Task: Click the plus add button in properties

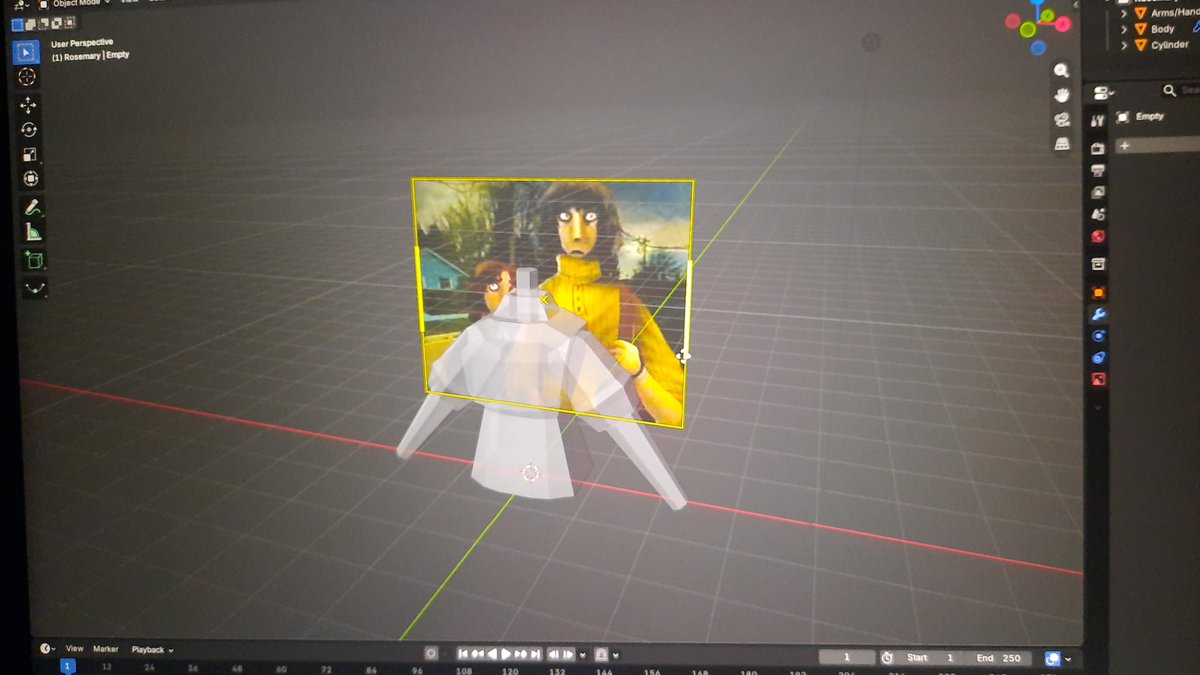Action: (x=1124, y=145)
